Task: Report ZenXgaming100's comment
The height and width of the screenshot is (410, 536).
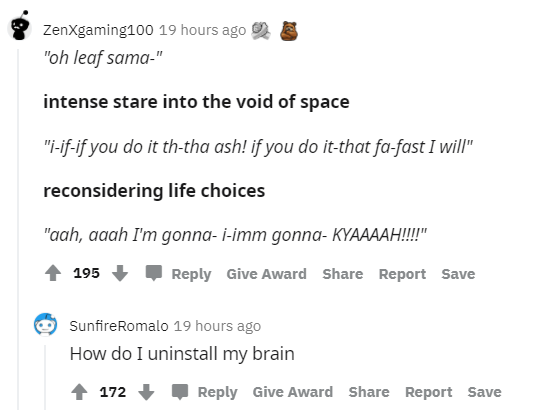Action: click(x=402, y=274)
